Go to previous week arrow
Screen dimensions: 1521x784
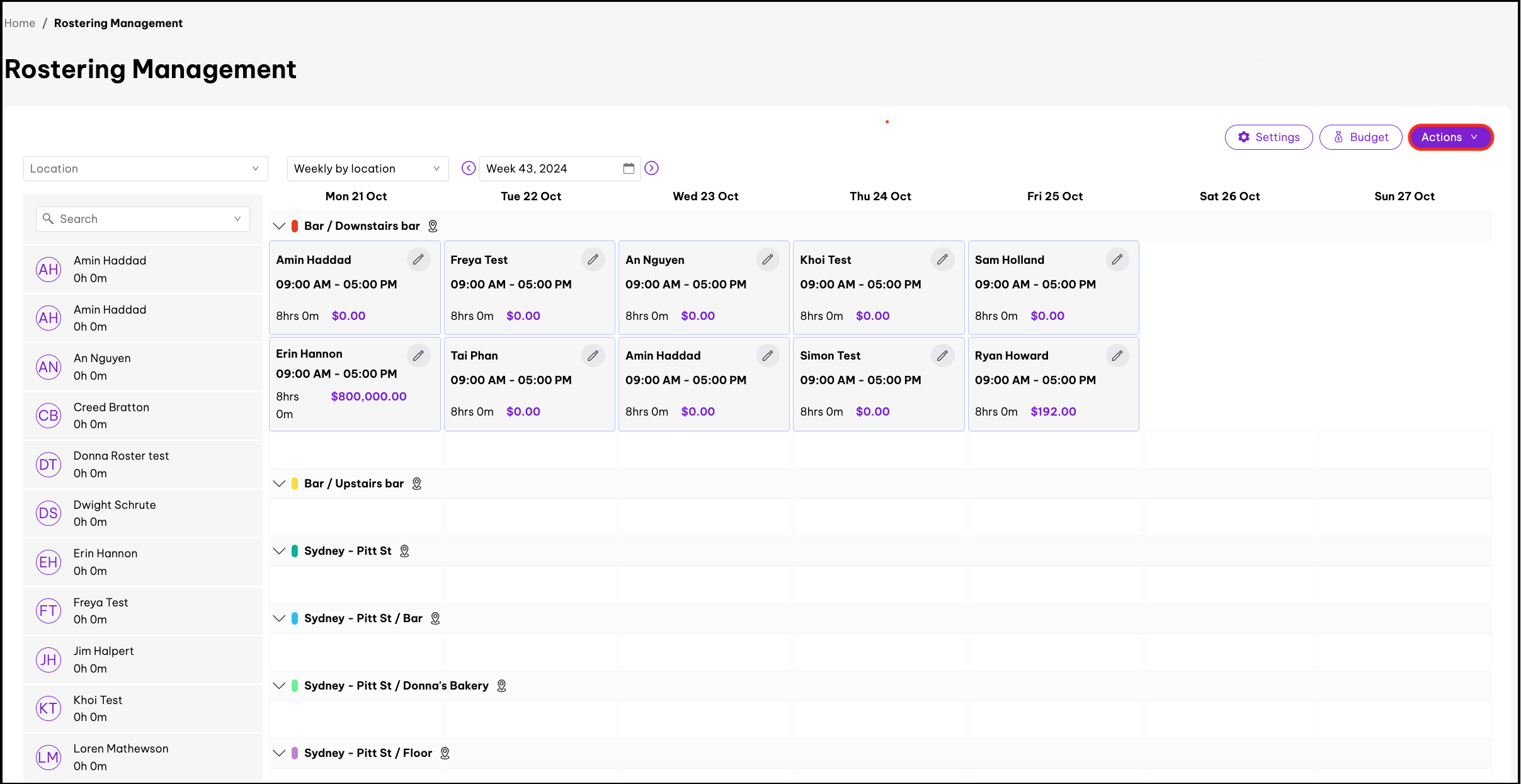coord(469,168)
